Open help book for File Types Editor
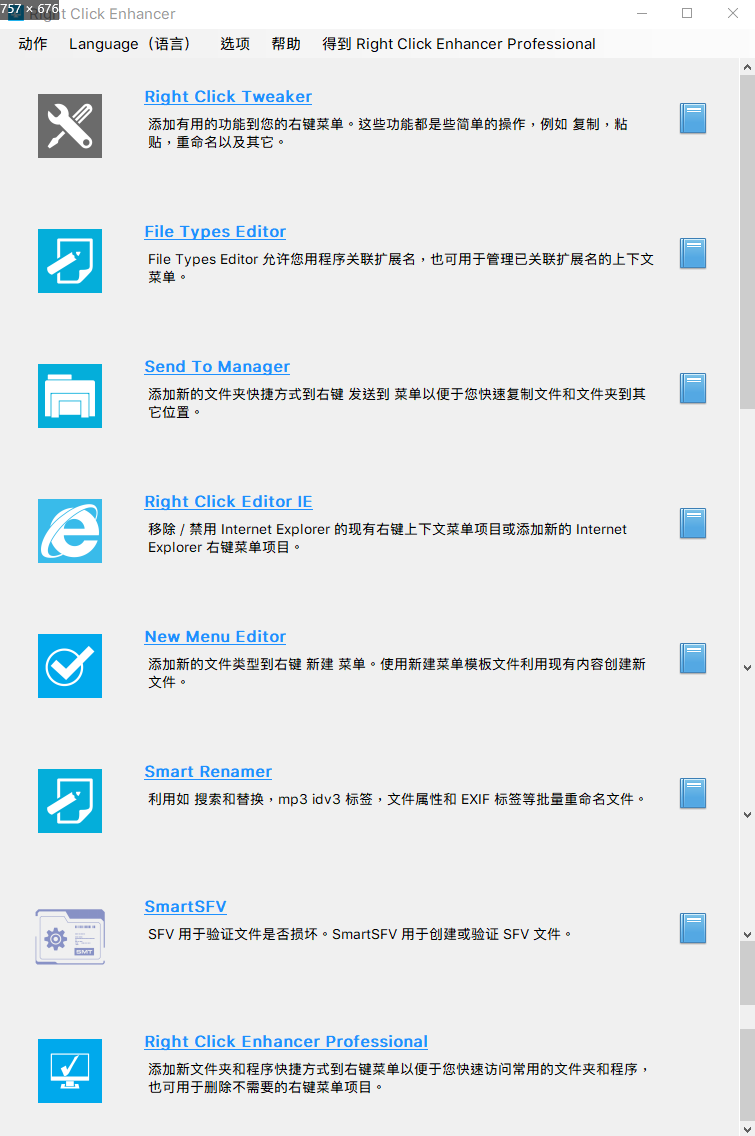This screenshot has height=1136, width=755. [x=693, y=254]
